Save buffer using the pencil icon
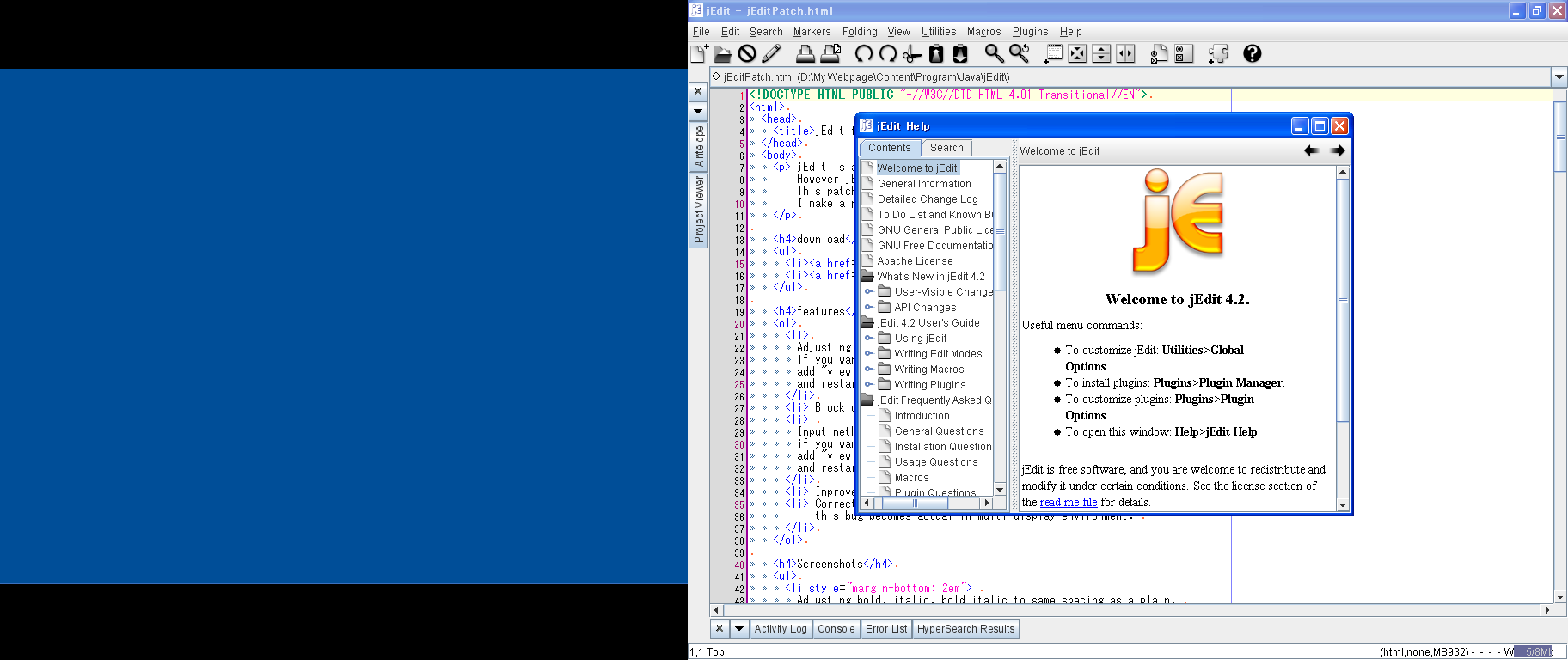Viewport: 1568px width, 660px height. tap(771, 53)
